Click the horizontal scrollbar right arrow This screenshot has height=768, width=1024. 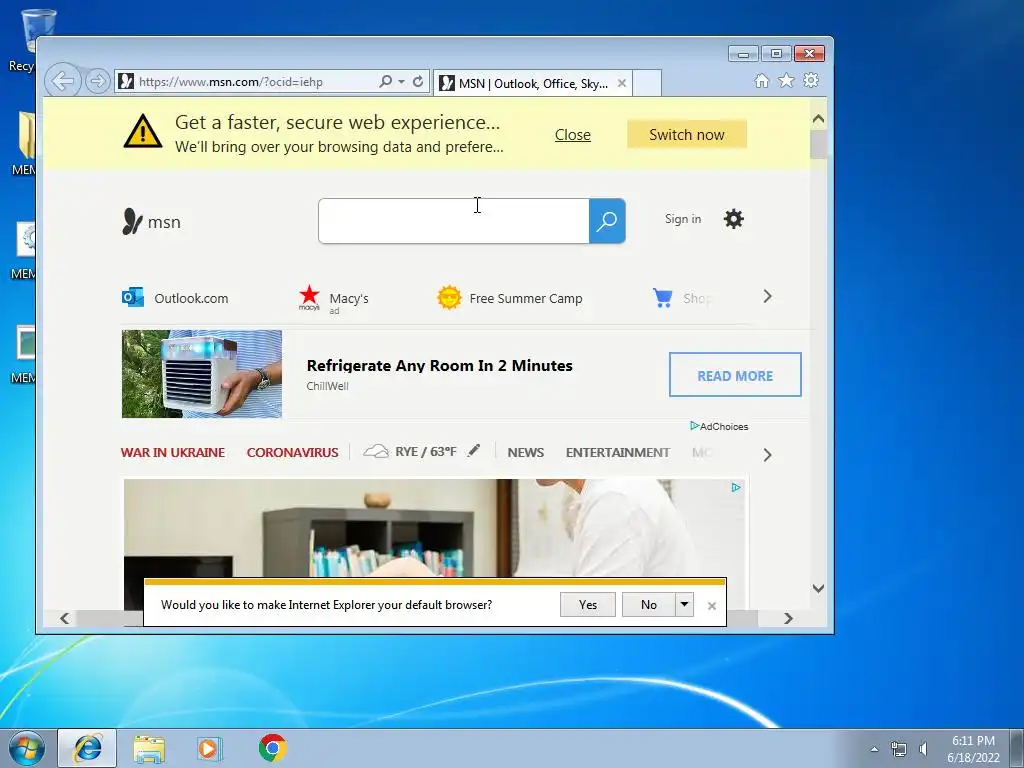pos(788,618)
